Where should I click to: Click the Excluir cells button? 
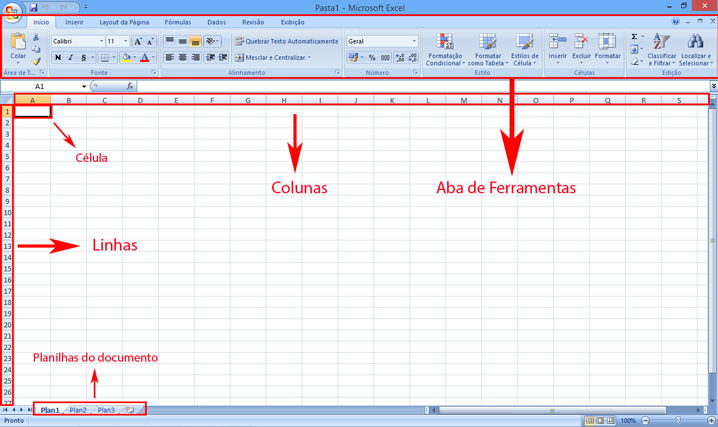(581, 49)
